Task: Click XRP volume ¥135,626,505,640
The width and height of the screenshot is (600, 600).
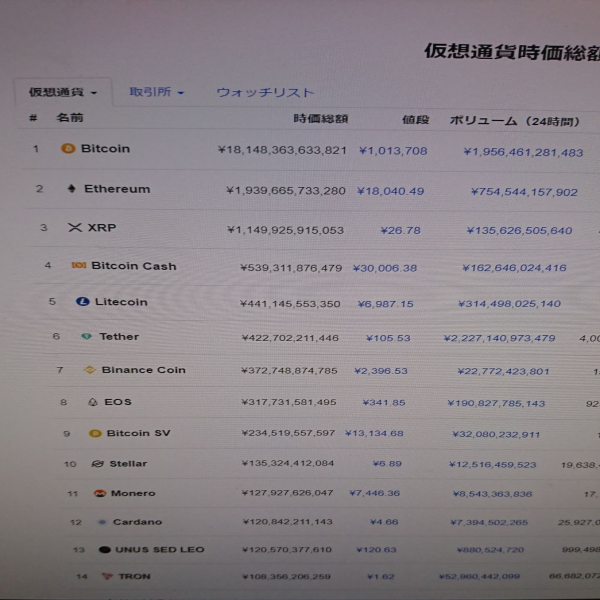Action: click(x=520, y=230)
